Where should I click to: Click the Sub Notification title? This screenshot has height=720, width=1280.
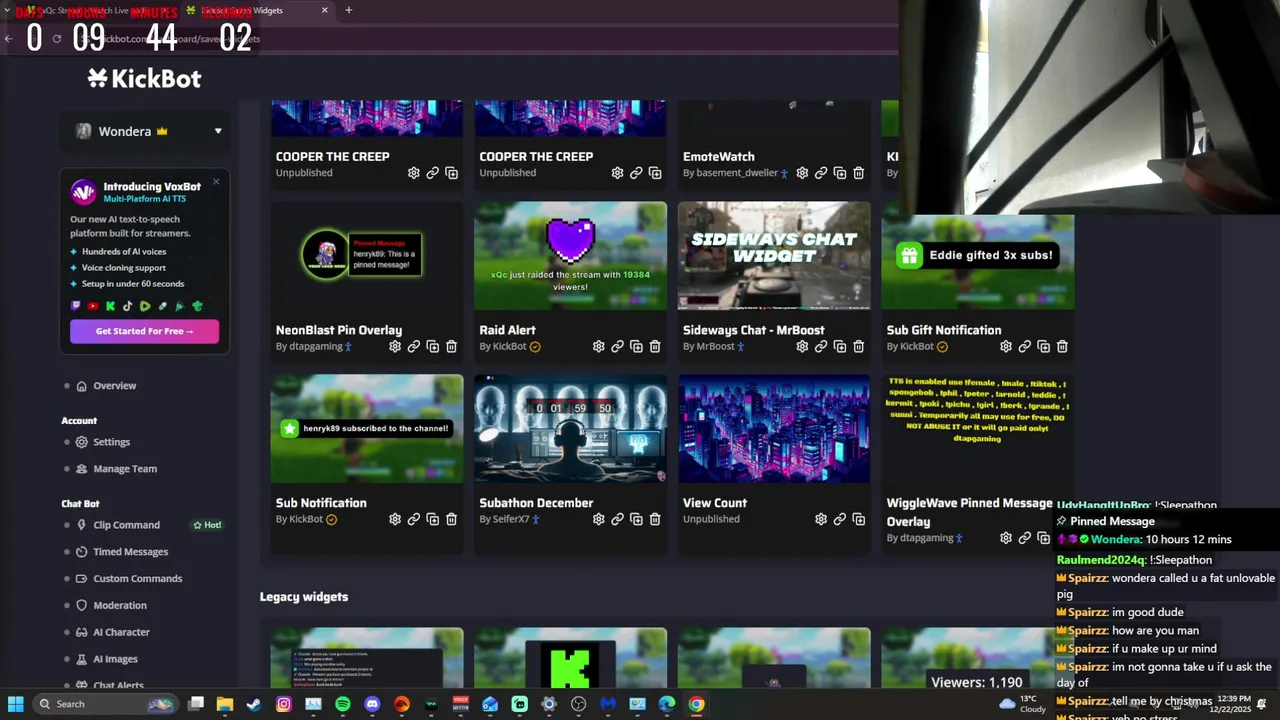[x=321, y=503]
